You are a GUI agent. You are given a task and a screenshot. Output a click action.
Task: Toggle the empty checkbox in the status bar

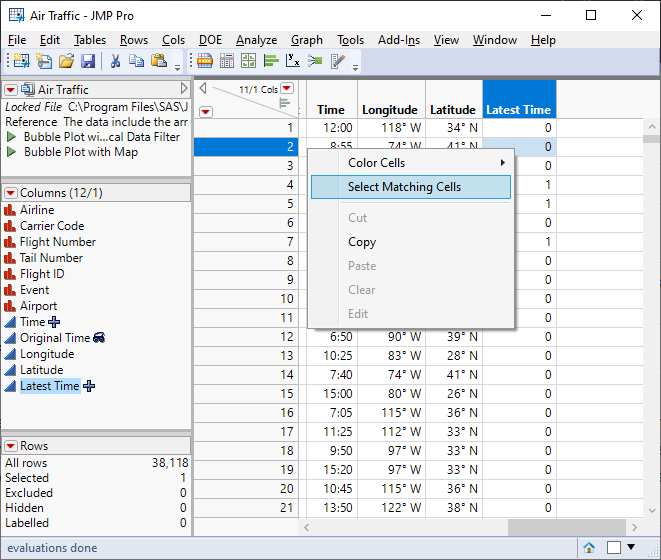click(612, 547)
